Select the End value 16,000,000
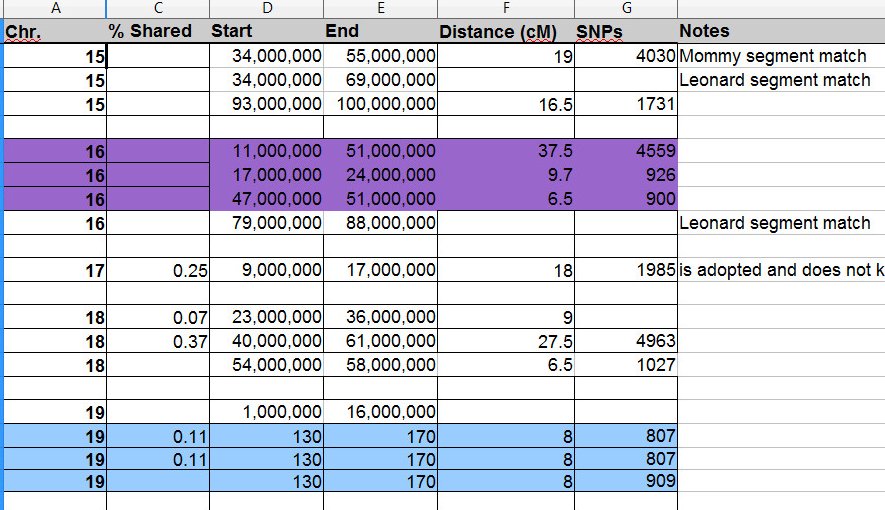 tap(380, 412)
